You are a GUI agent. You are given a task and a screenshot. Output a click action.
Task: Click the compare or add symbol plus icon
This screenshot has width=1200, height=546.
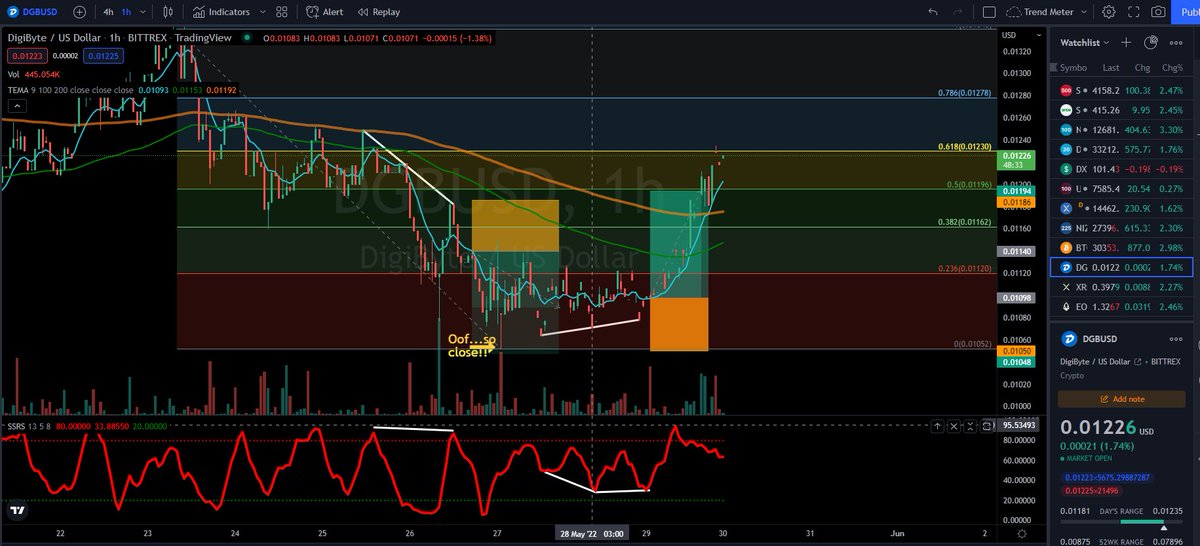[79, 12]
